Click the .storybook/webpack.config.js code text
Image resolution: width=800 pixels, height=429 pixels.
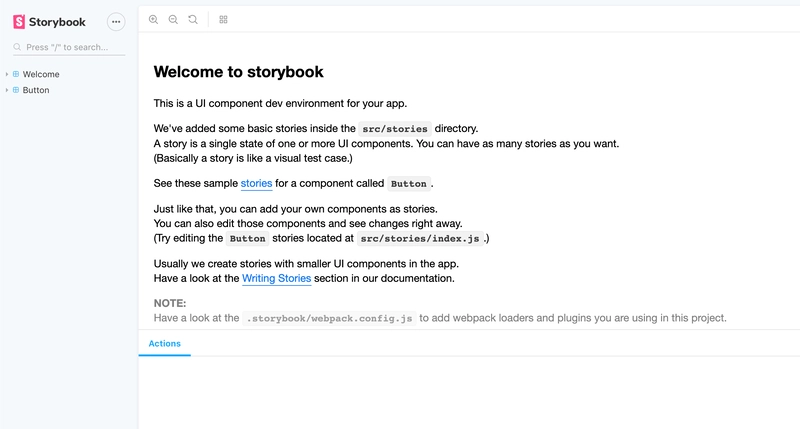329,318
